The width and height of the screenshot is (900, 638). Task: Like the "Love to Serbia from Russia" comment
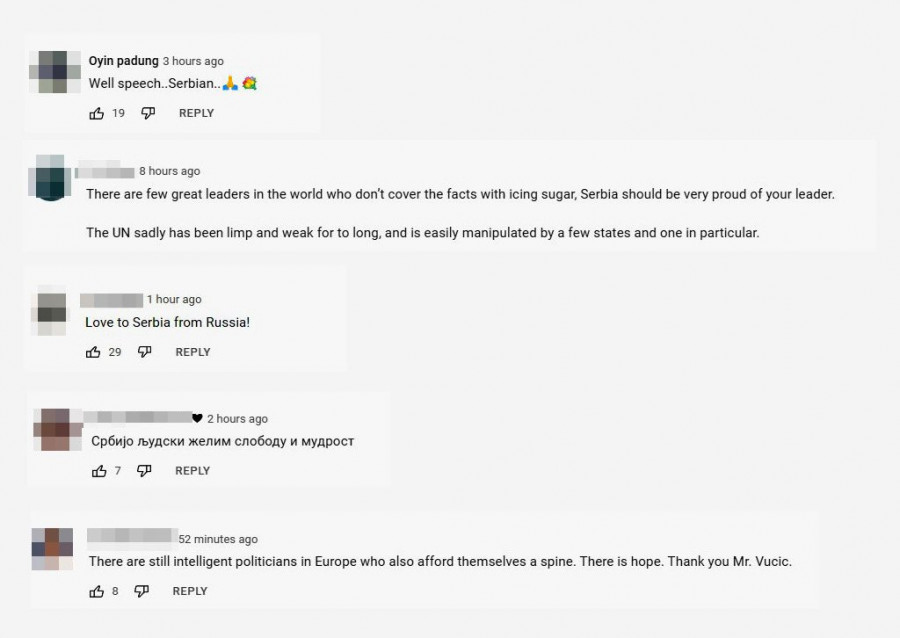[94, 352]
